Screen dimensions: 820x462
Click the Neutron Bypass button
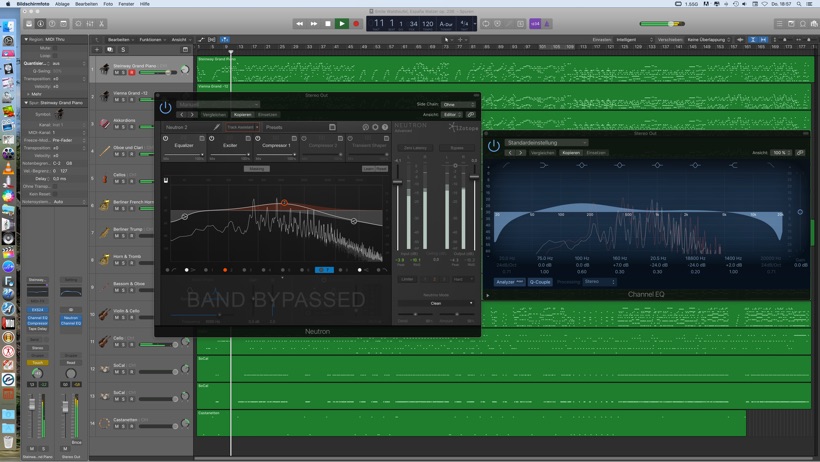(x=457, y=148)
